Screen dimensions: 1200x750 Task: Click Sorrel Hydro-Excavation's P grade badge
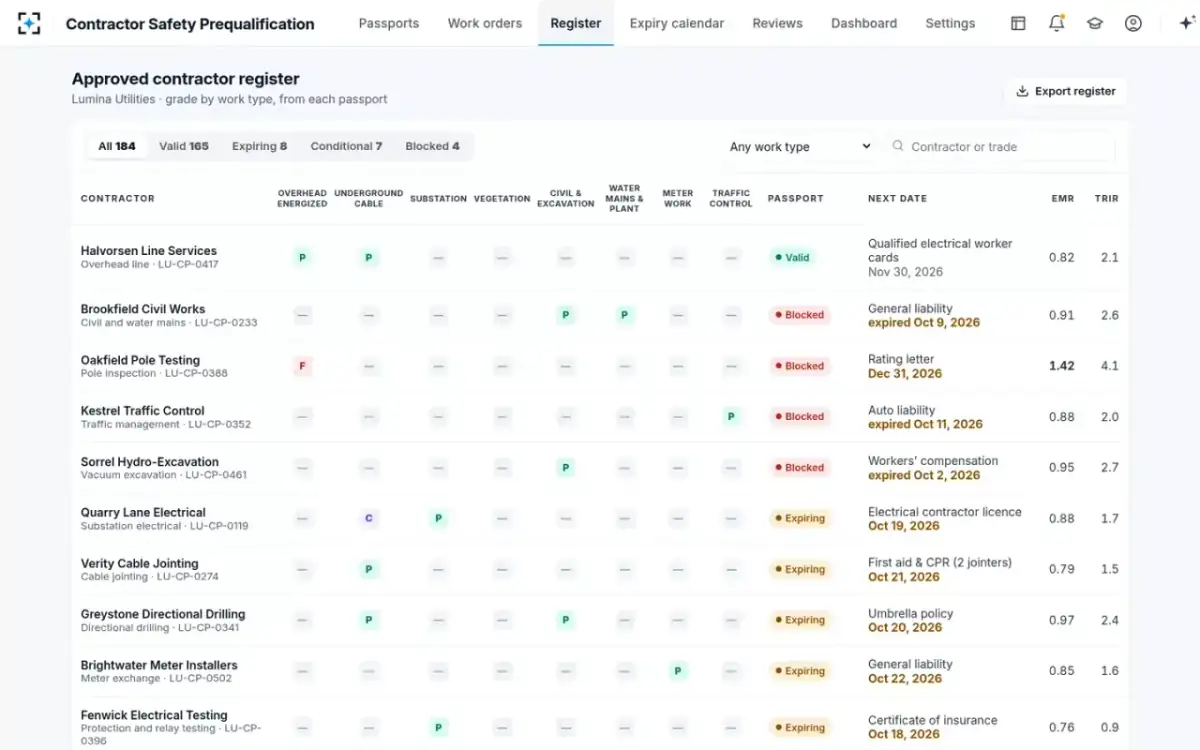point(565,467)
